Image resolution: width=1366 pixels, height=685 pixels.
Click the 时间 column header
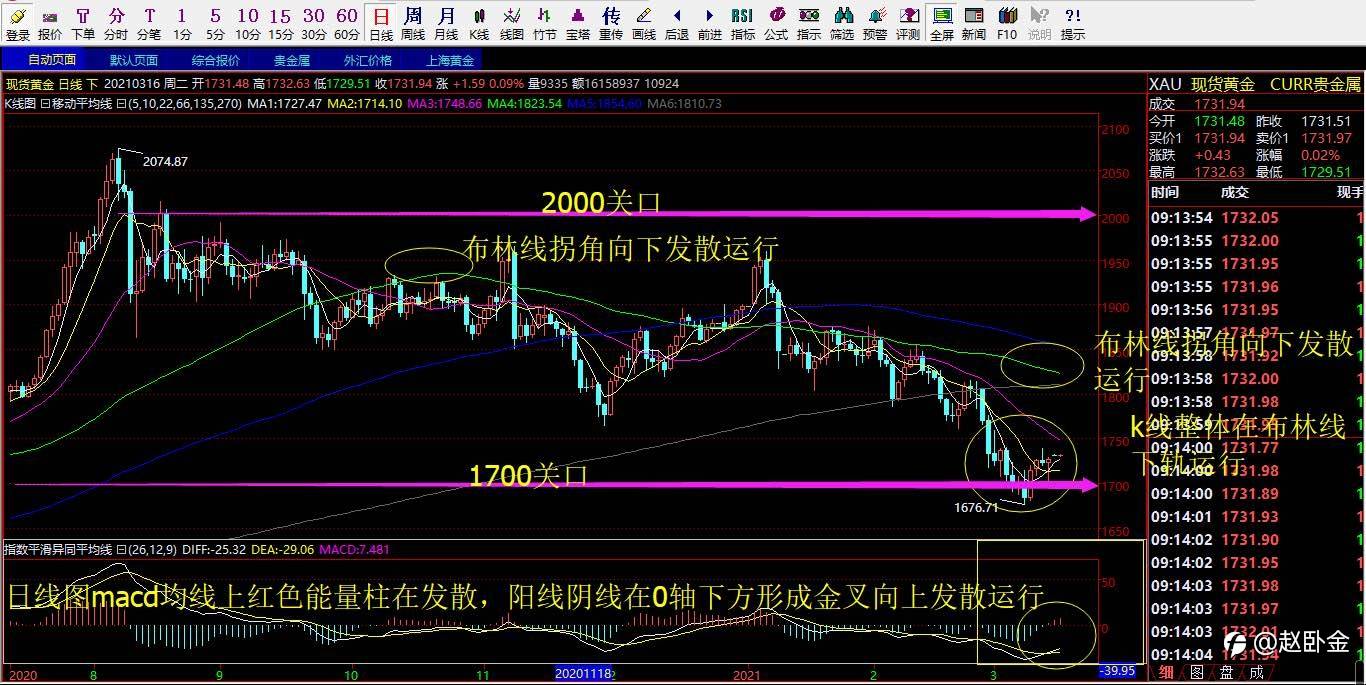(x=1165, y=192)
